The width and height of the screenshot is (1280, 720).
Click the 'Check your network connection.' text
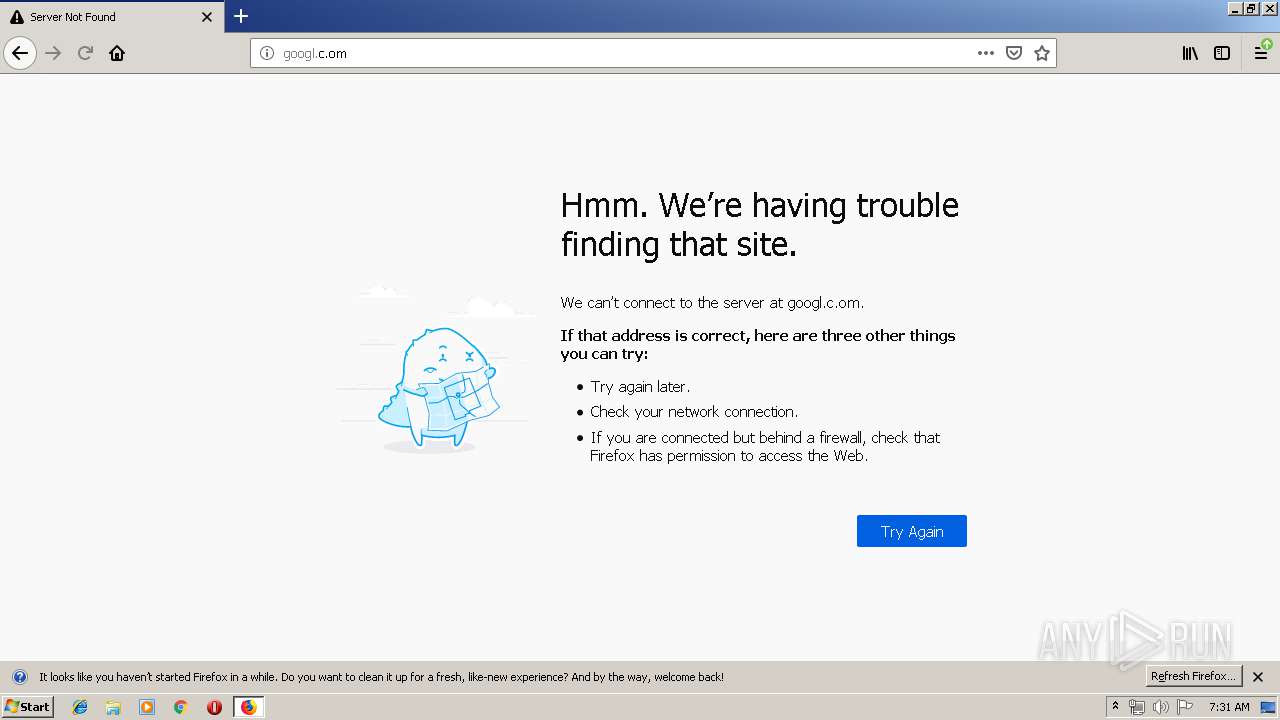[694, 412]
